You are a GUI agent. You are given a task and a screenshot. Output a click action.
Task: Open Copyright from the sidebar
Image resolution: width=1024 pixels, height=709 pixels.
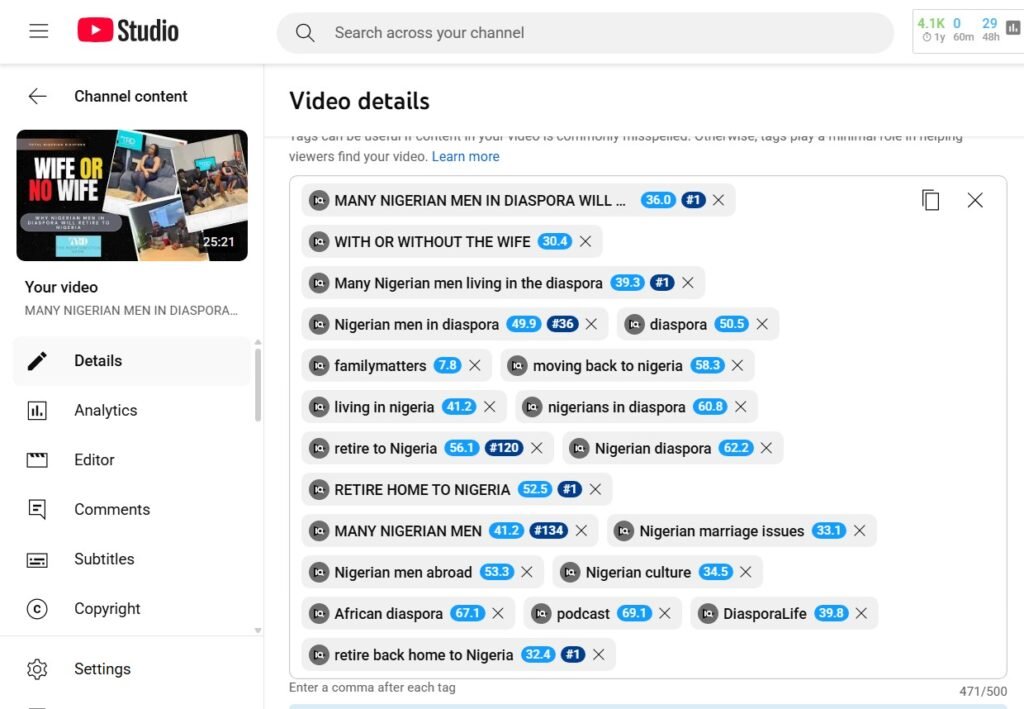click(x=107, y=608)
